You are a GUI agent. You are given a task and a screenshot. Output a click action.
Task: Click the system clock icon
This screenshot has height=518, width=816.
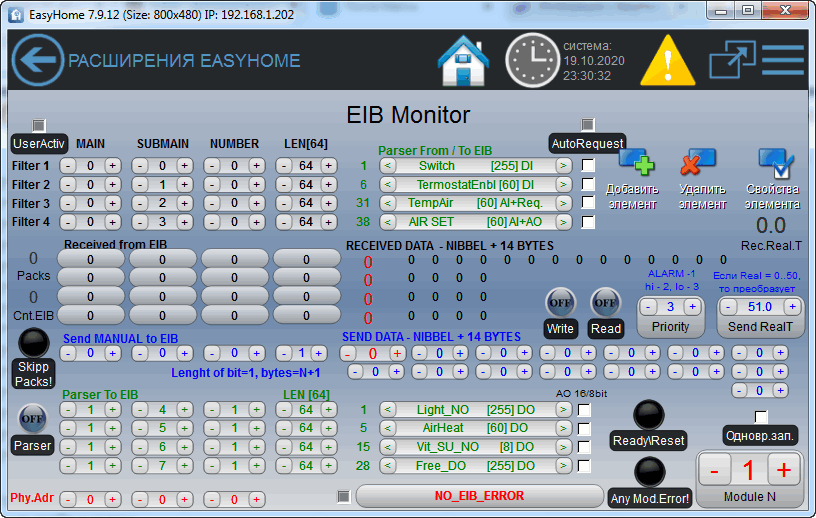coord(530,60)
